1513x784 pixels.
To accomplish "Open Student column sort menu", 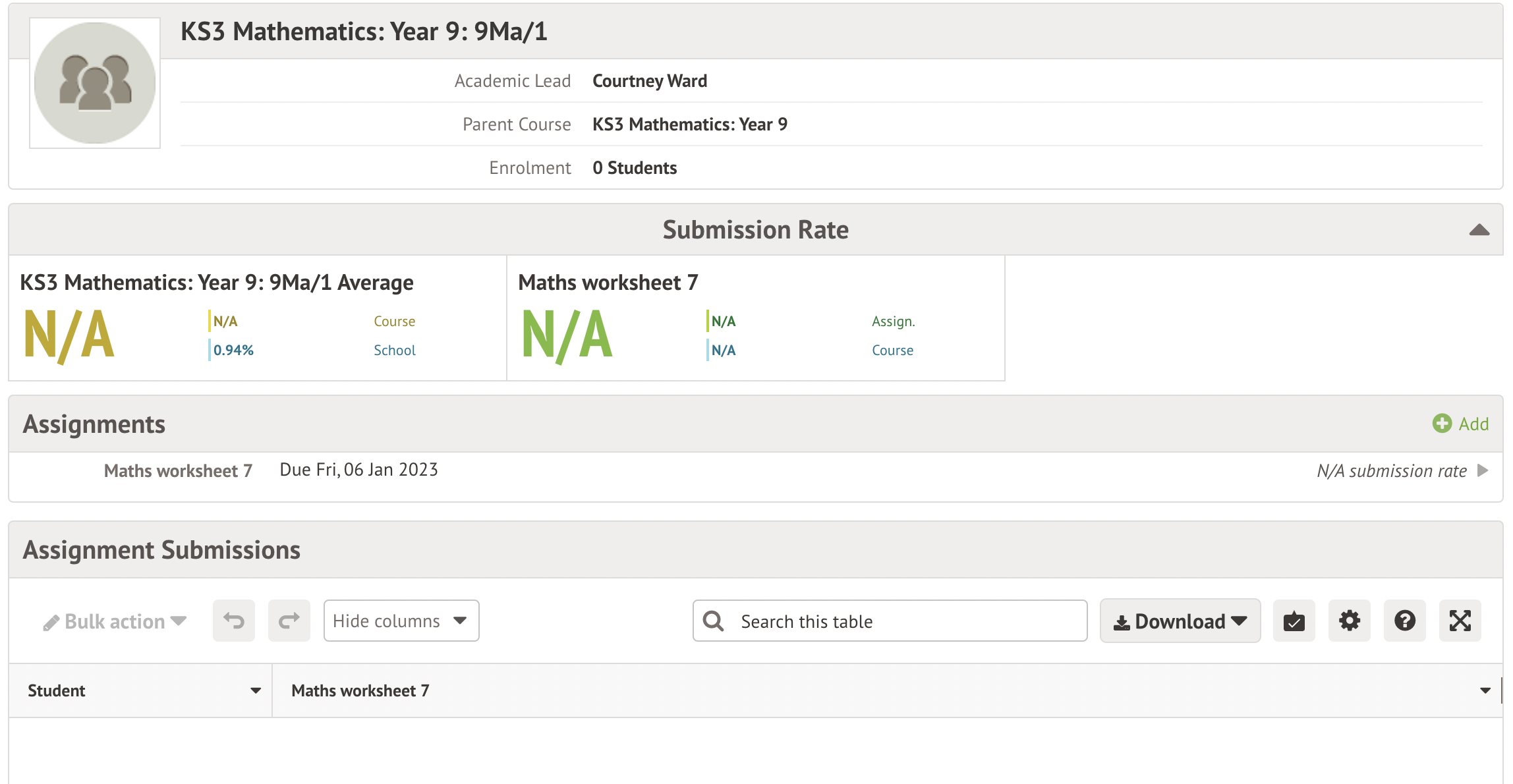I will pyautogui.click(x=256, y=690).
